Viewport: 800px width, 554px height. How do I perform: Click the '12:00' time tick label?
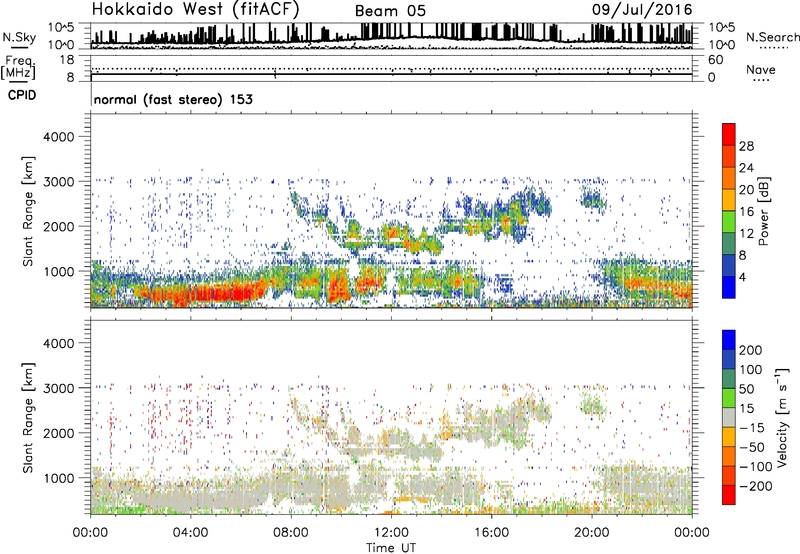pos(391,532)
